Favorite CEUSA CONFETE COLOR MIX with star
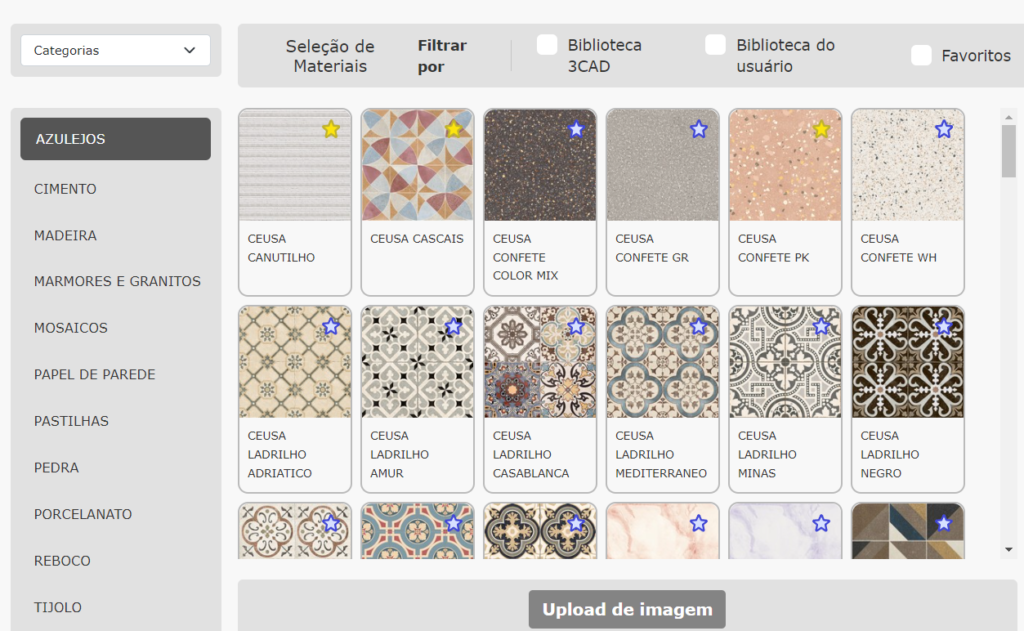The width and height of the screenshot is (1024, 631). 576,129
